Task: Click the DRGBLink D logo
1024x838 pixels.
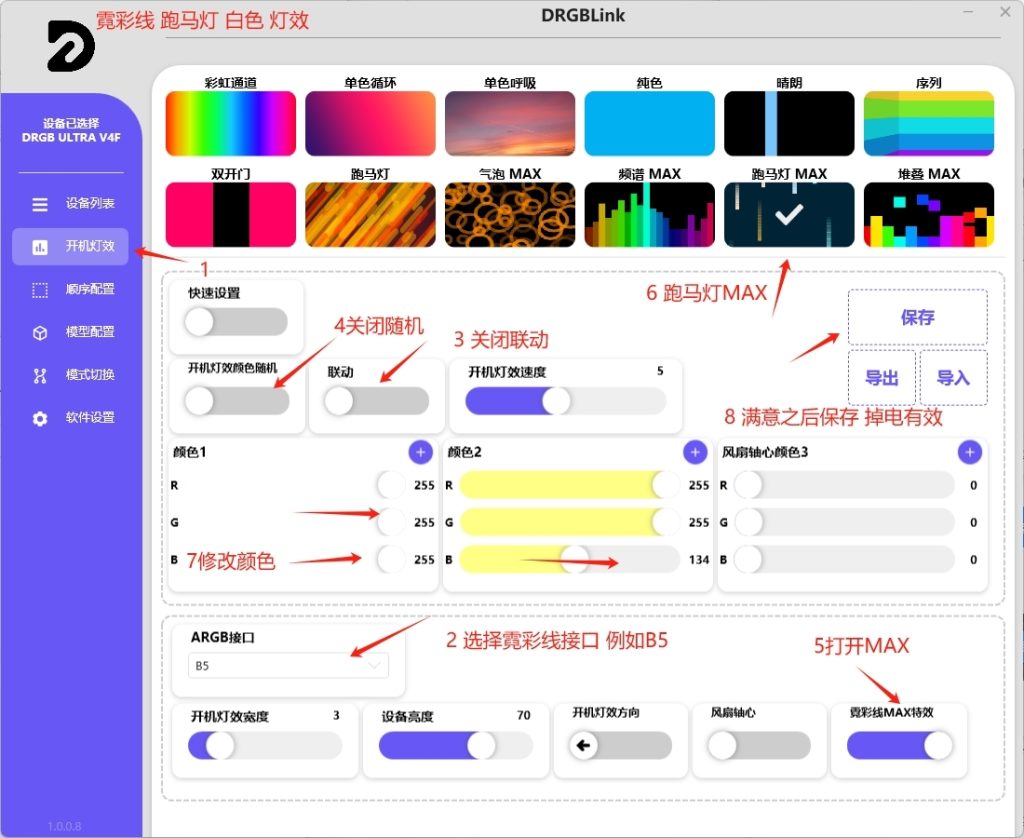Action: coord(71,46)
